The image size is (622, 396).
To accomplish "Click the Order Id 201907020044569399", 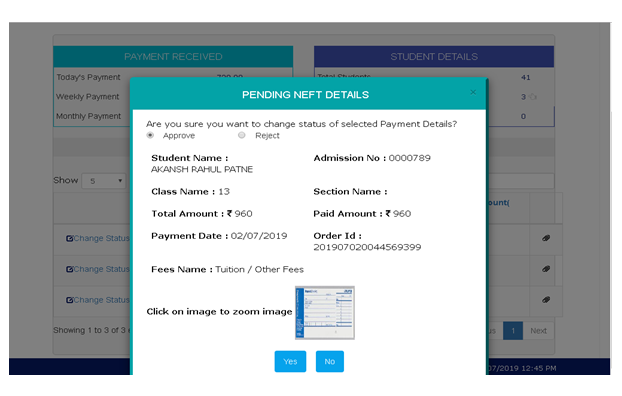I will coord(367,247).
